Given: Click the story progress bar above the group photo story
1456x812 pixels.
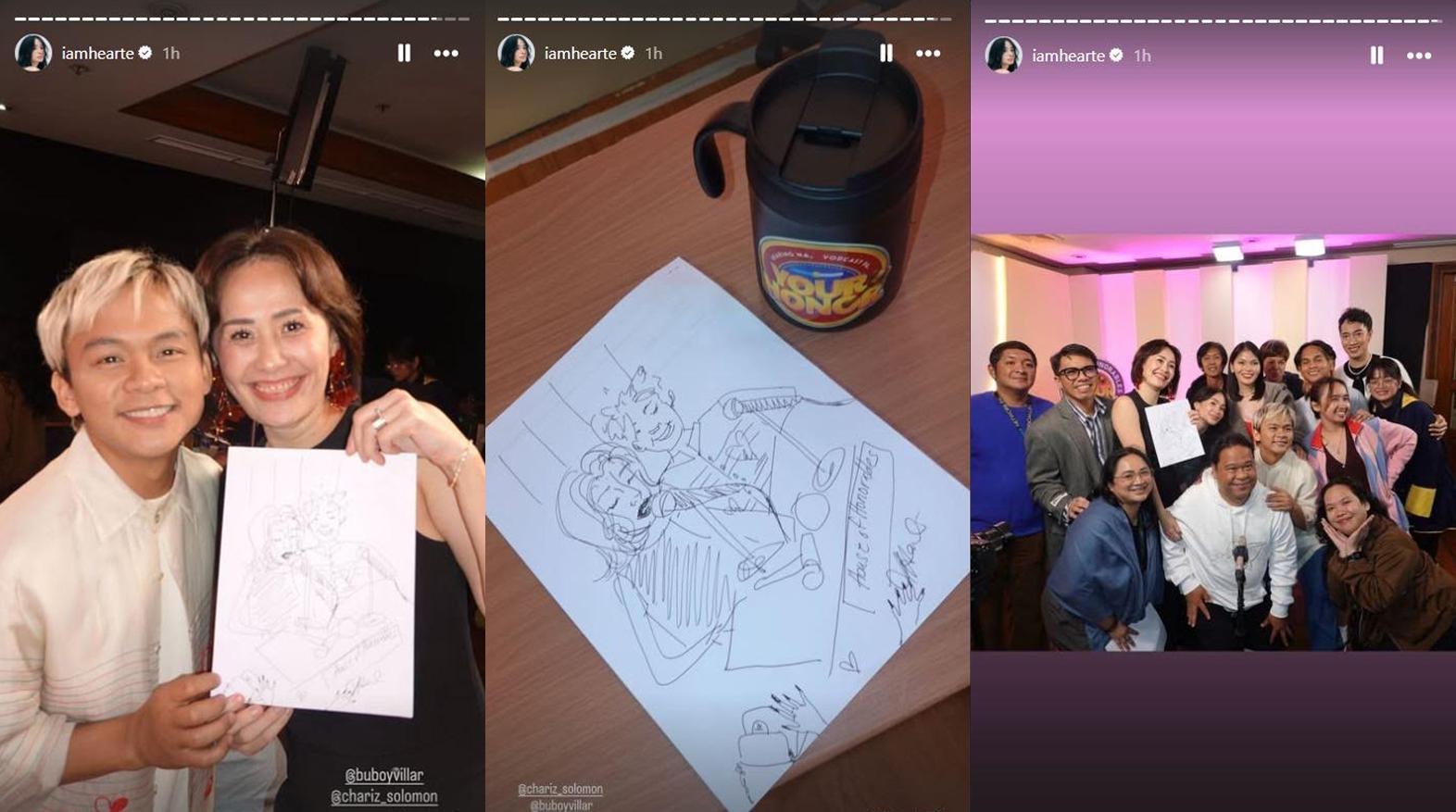Looking at the screenshot, I should (x=1212, y=20).
